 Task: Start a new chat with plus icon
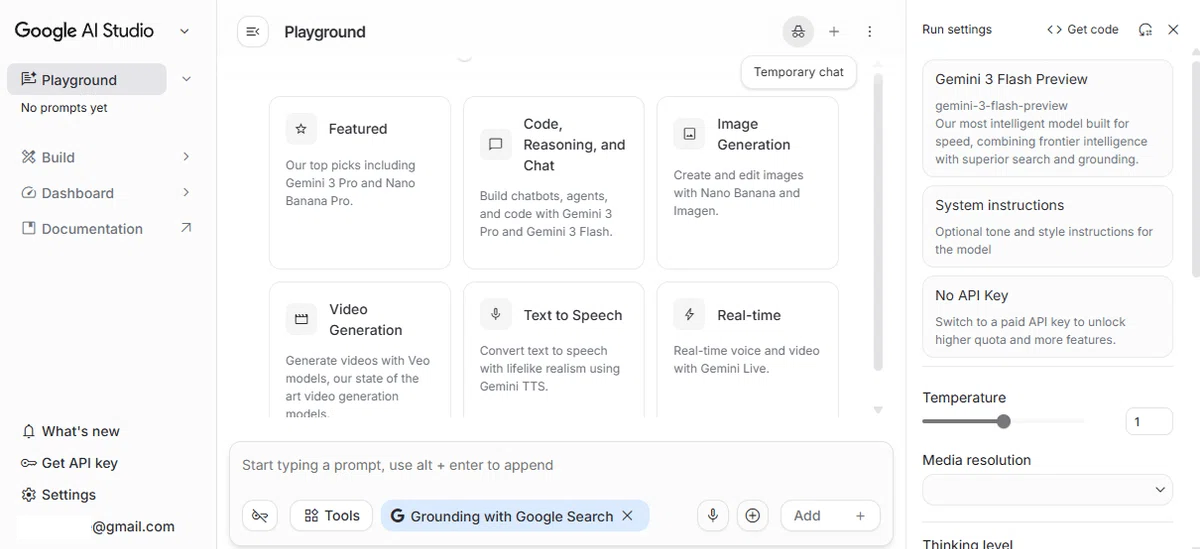click(834, 32)
